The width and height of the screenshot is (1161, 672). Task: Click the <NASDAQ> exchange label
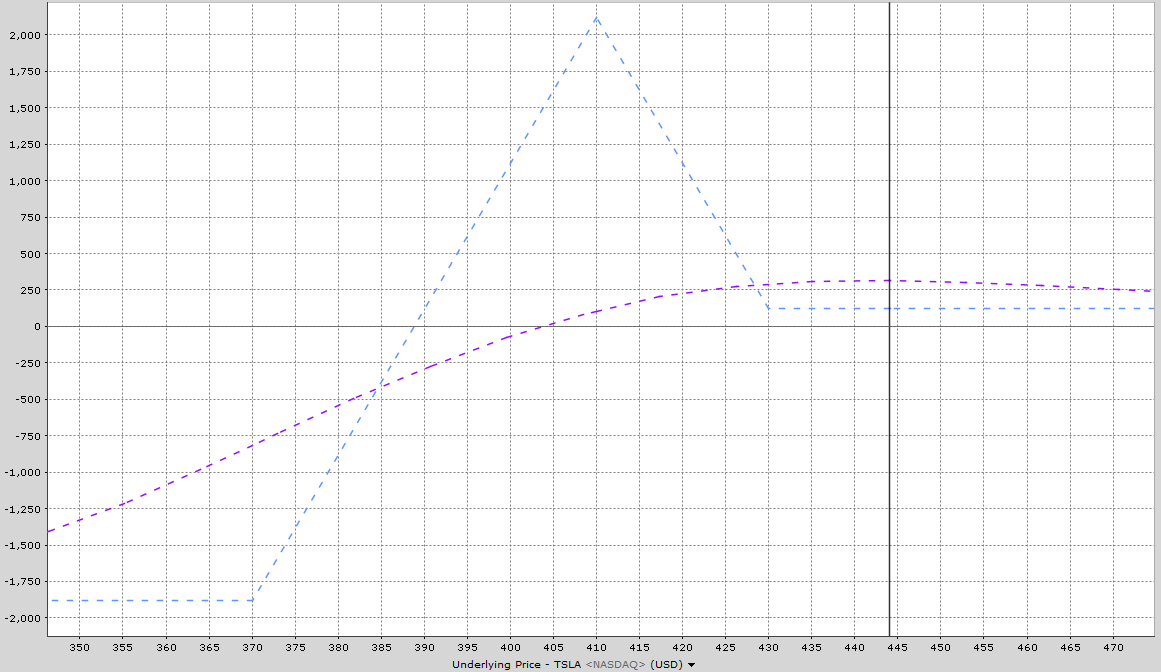point(616,664)
